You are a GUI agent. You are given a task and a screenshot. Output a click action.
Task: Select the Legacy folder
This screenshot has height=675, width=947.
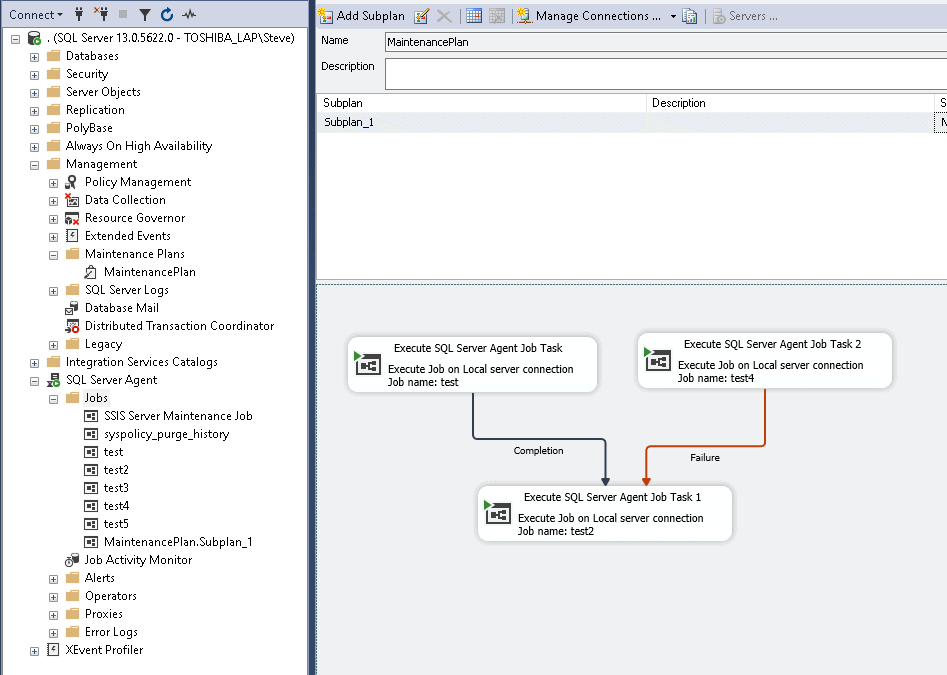pos(103,344)
